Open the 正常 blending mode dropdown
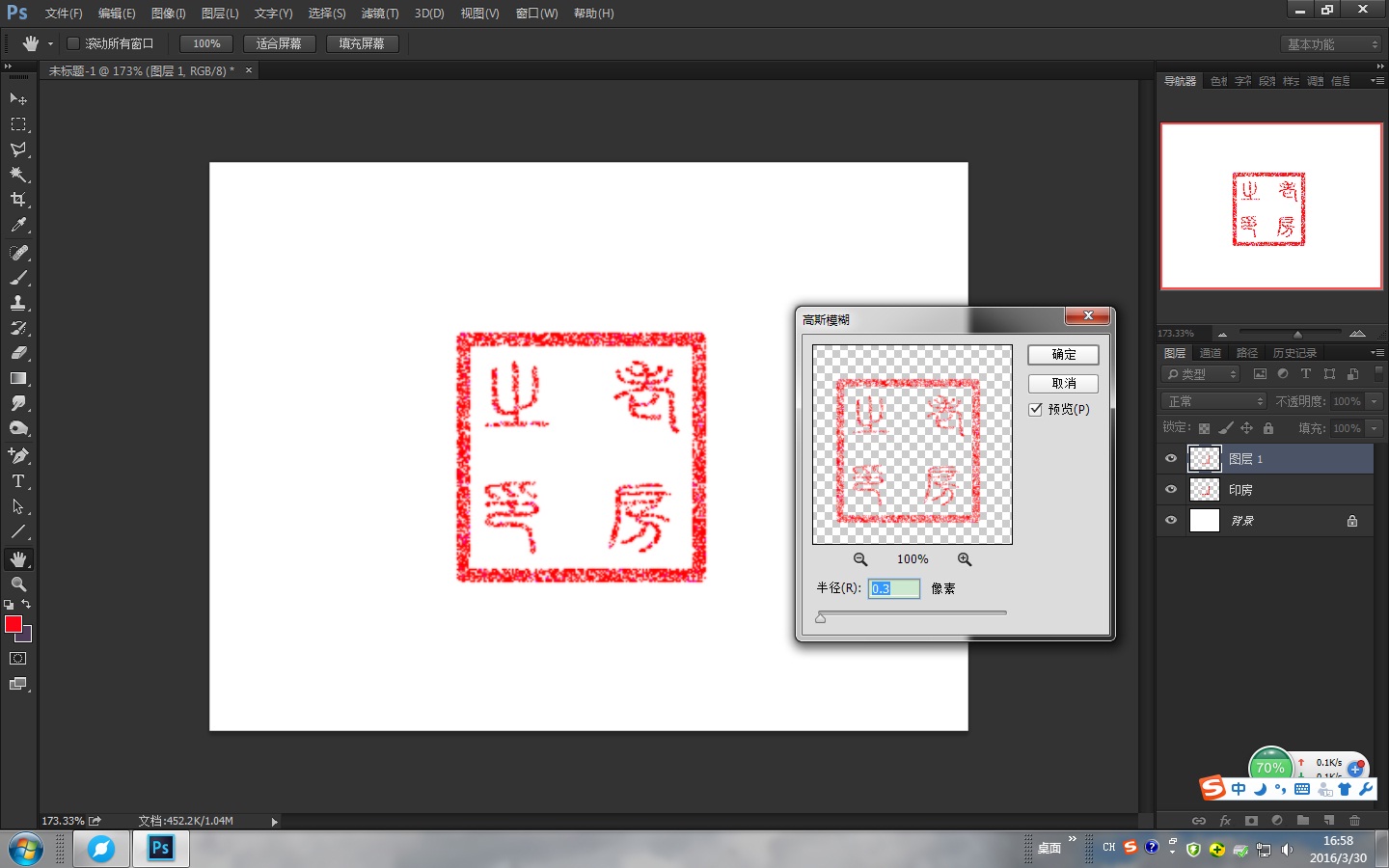Image resolution: width=1389 pixels, height=868 pixels. tap(1212, 400)
